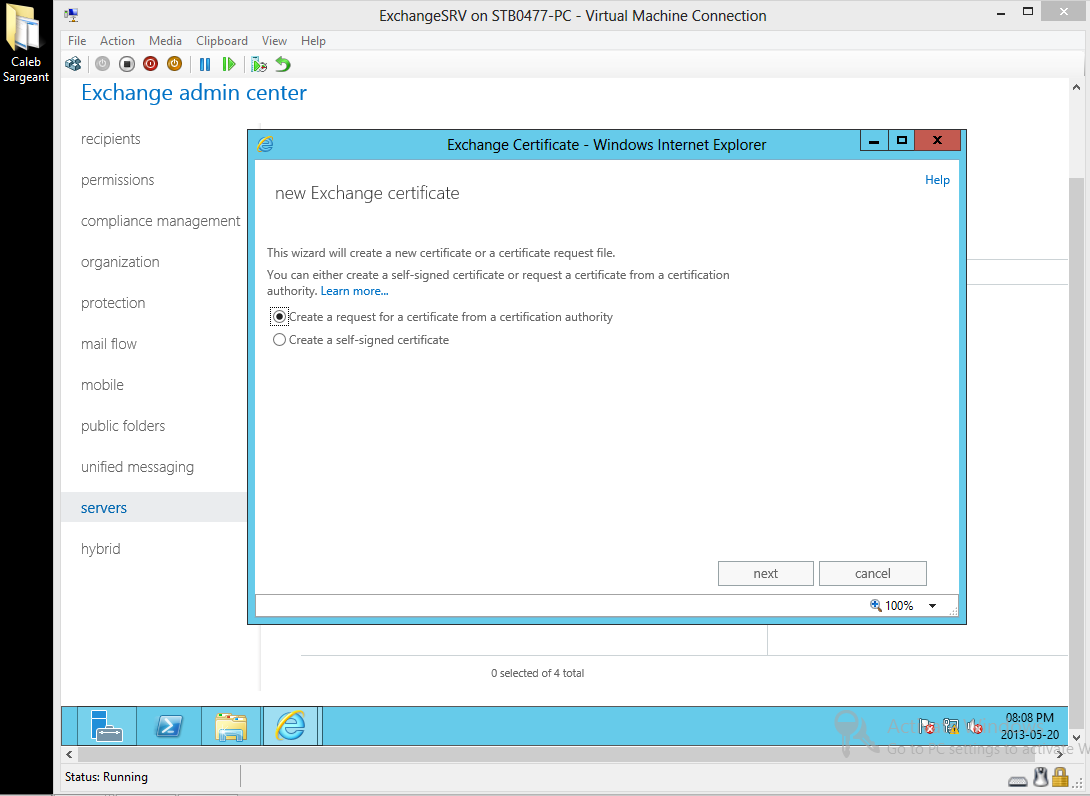
Task: Click the orange Save state icon
Action: point(174,64)
